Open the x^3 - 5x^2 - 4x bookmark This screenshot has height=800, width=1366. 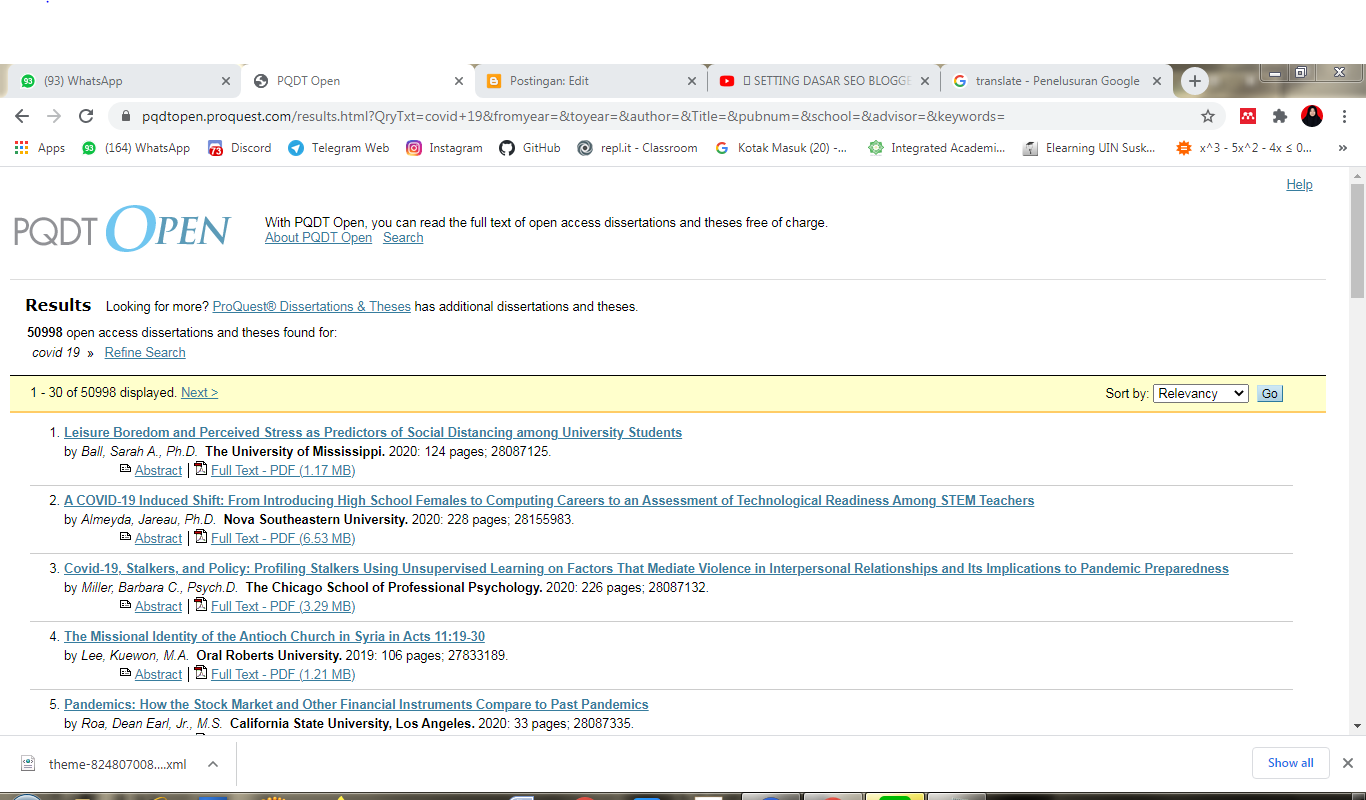(1245, 148)
